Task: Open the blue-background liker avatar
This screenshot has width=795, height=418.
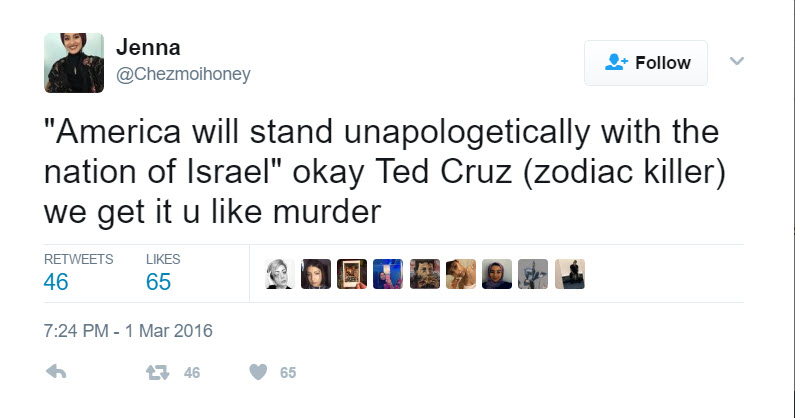Action: coord(388,274)
